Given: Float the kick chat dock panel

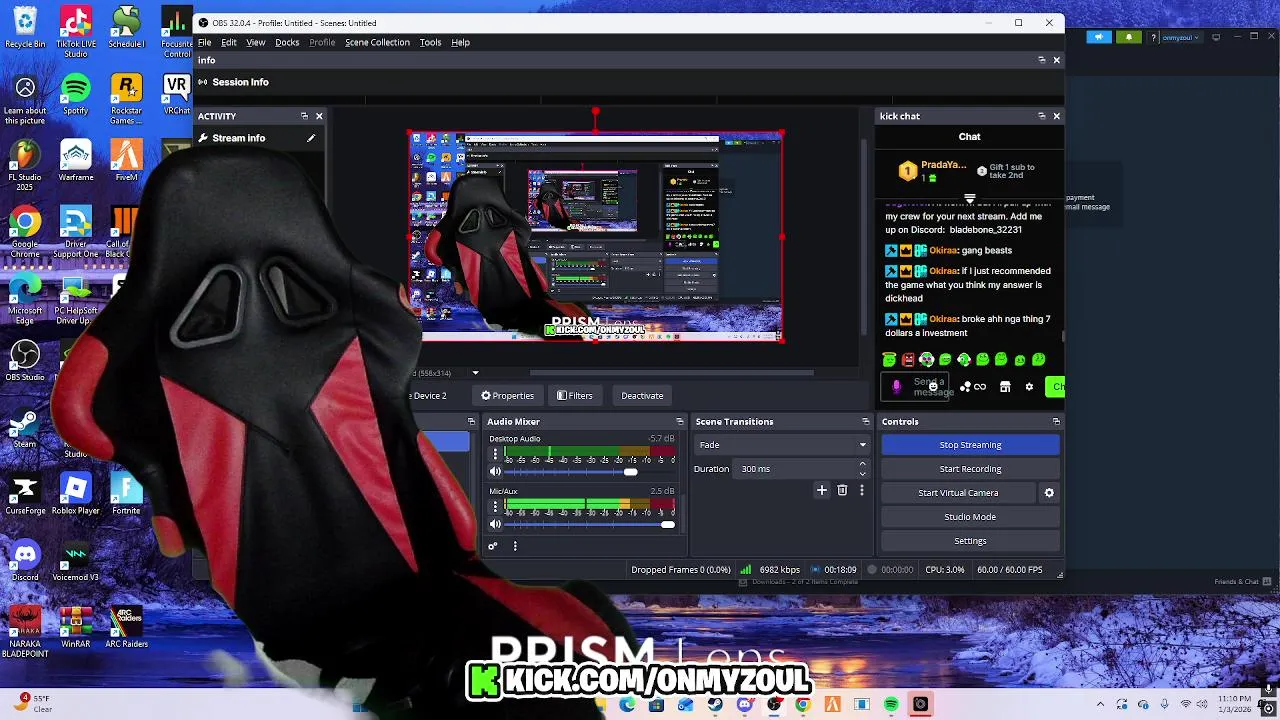Looking at the screenshot, I should (x=1041, y=116).
